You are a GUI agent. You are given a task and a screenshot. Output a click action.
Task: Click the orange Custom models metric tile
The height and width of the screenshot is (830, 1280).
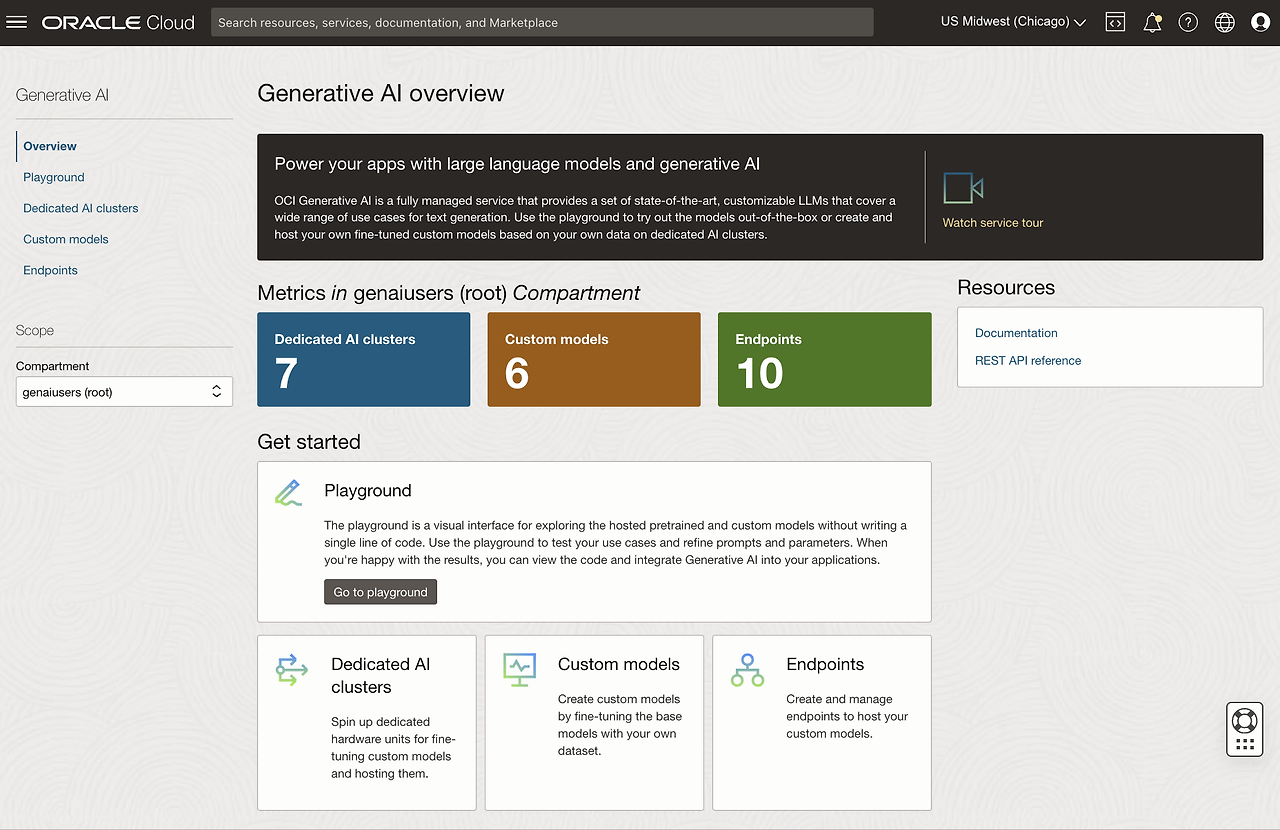[594, 360]
